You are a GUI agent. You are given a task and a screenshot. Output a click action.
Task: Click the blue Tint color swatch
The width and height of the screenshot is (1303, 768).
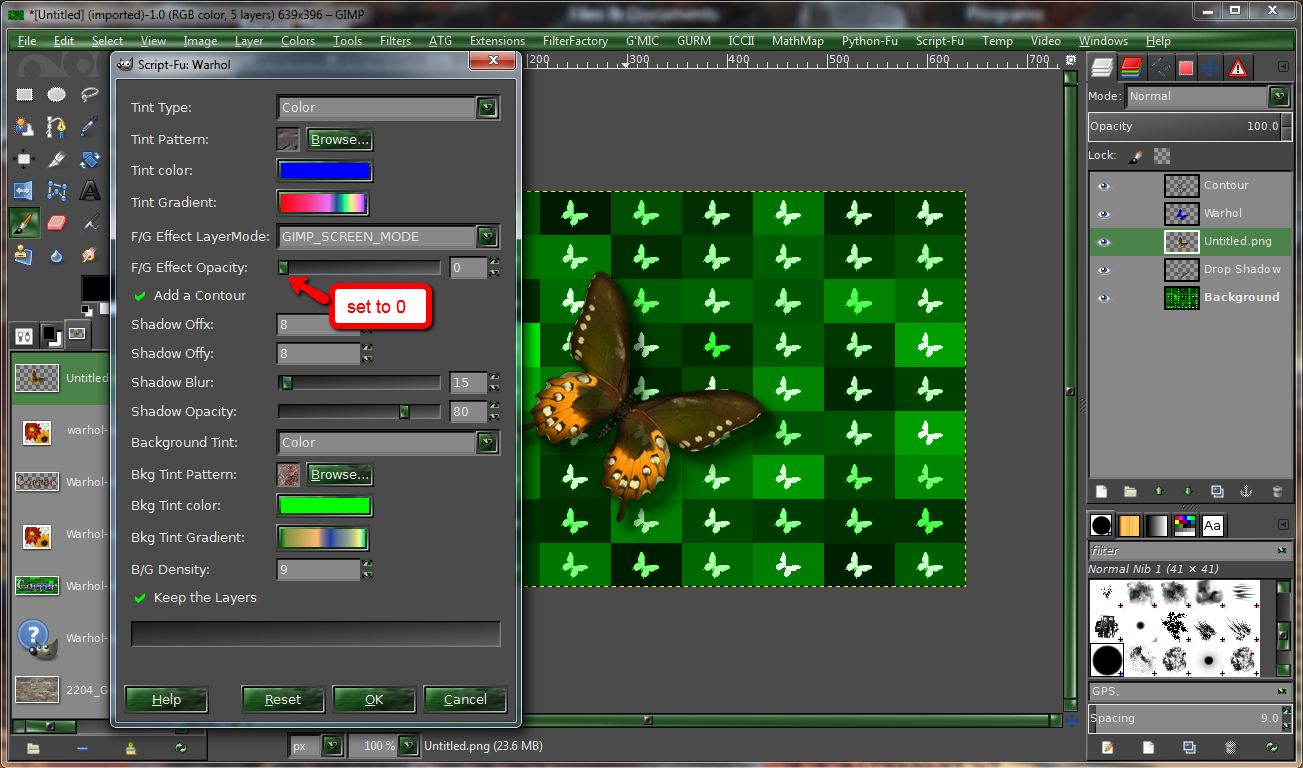point(325,171)
